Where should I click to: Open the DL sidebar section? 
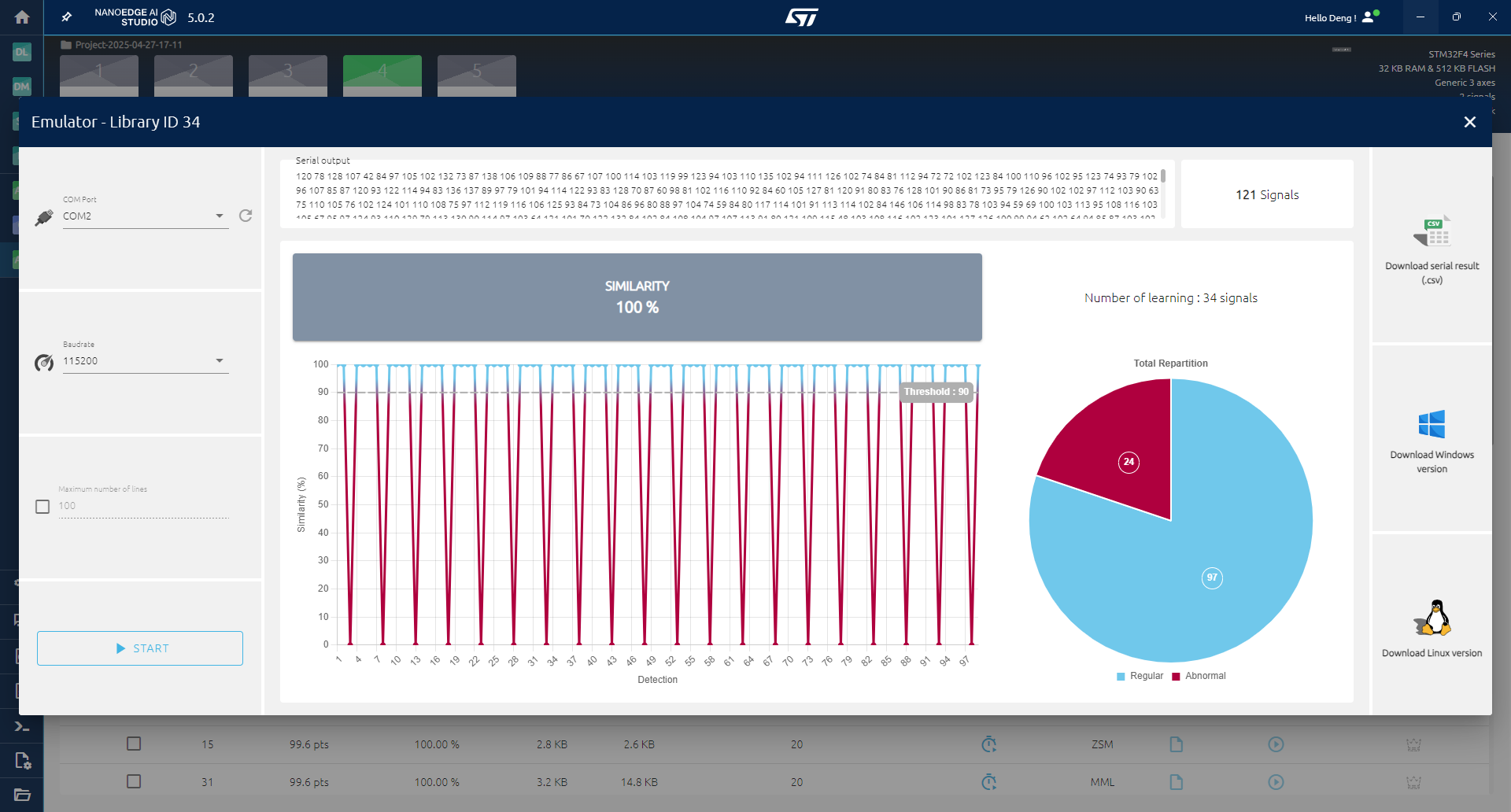[x=21, y=52]
